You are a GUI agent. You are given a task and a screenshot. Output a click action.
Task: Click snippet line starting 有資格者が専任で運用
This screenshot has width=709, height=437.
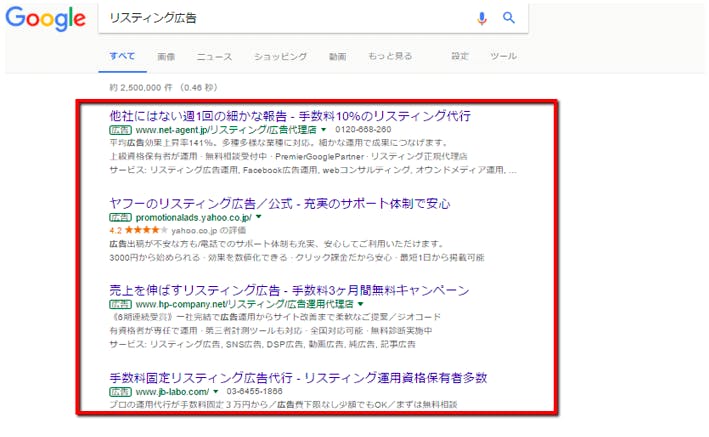click(x=270, y=331)
